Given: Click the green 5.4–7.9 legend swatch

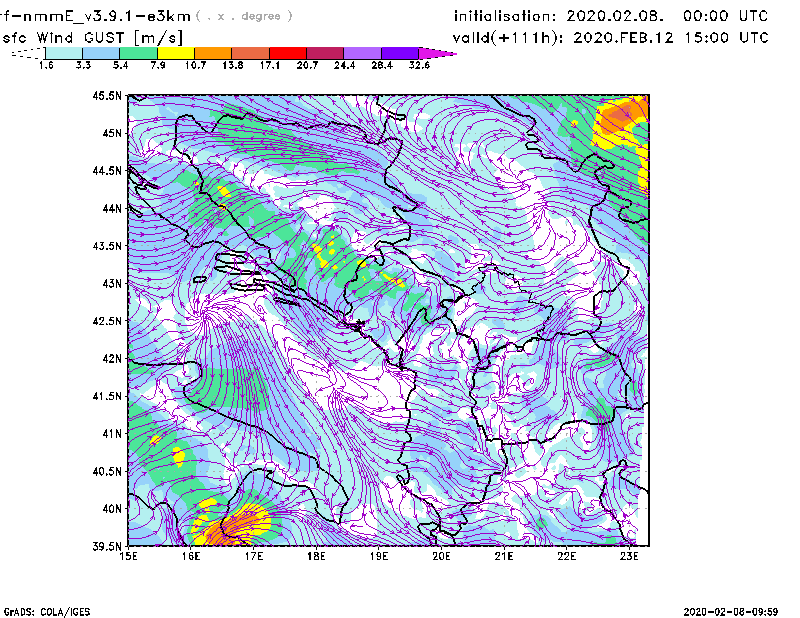Looking at the screenshot, I should tap(138, 53).
